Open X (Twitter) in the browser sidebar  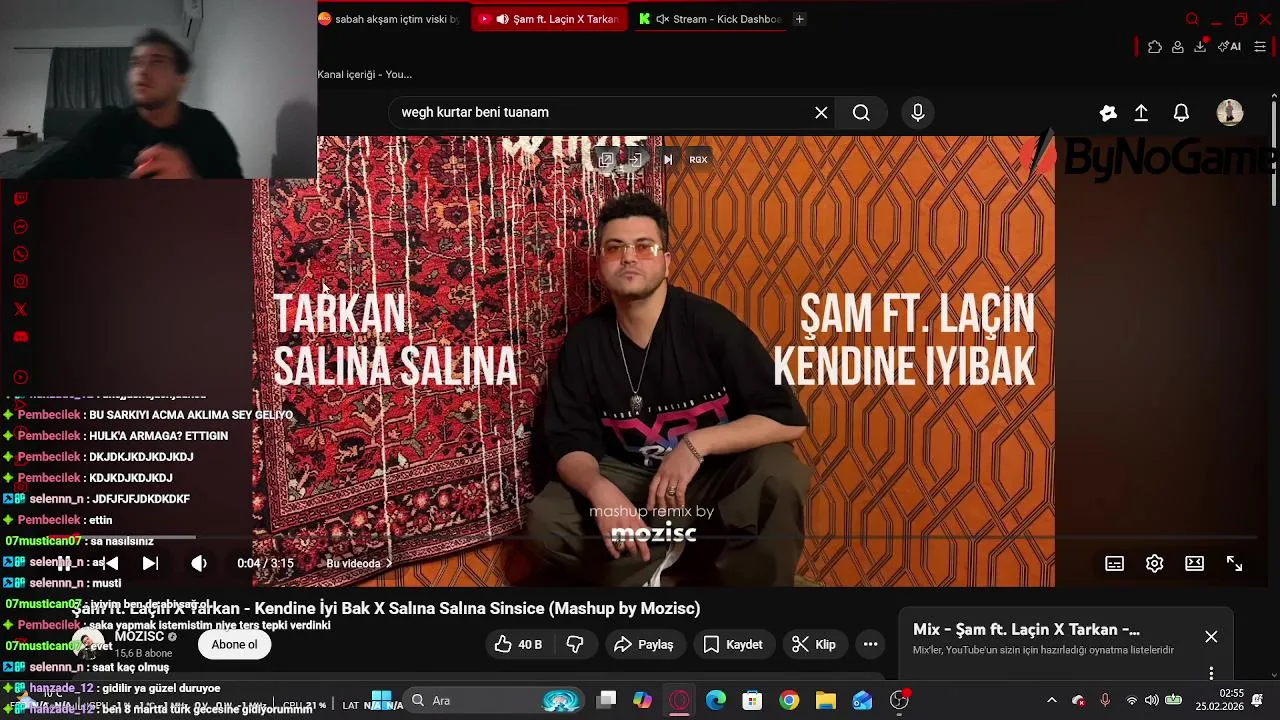(x=21, y=309)
